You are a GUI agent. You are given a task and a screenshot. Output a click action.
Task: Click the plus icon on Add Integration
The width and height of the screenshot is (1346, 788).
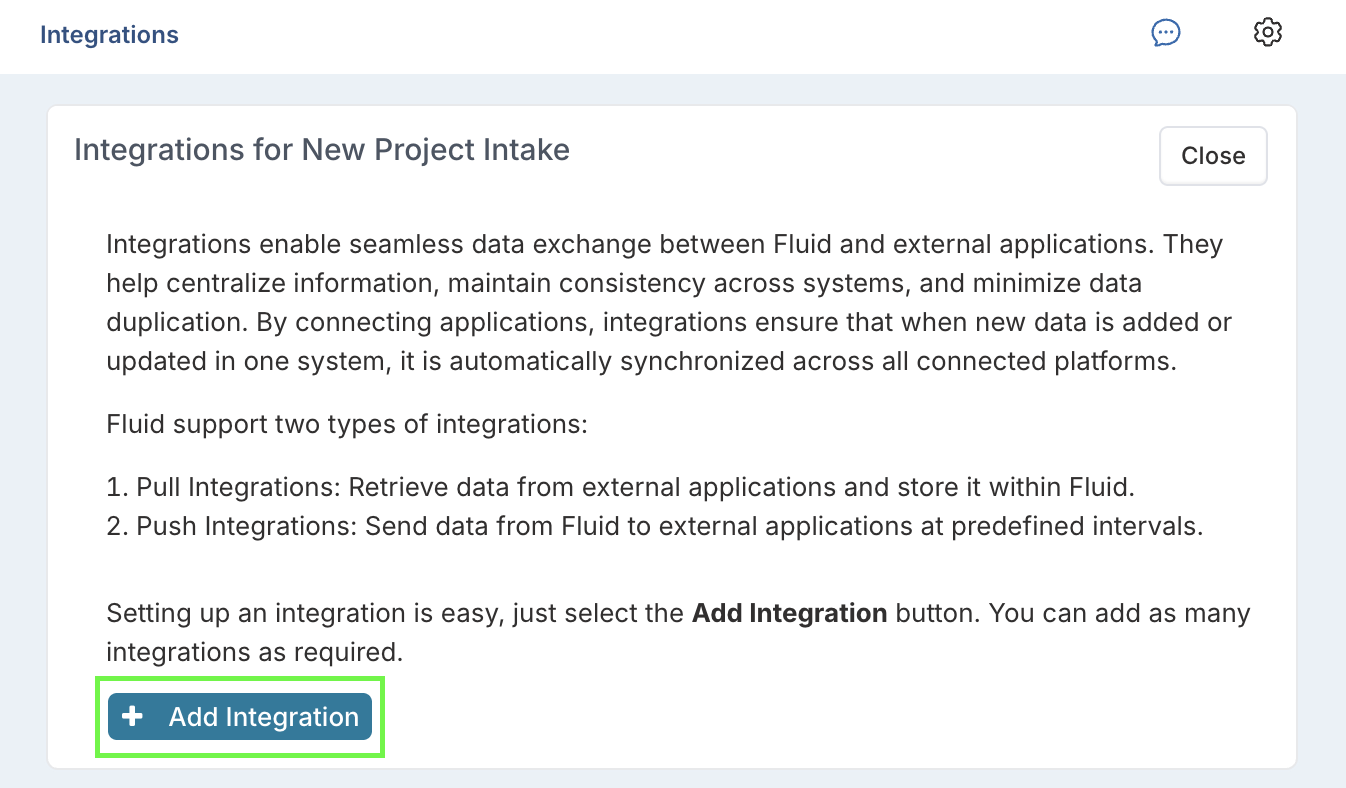point(132,717)
